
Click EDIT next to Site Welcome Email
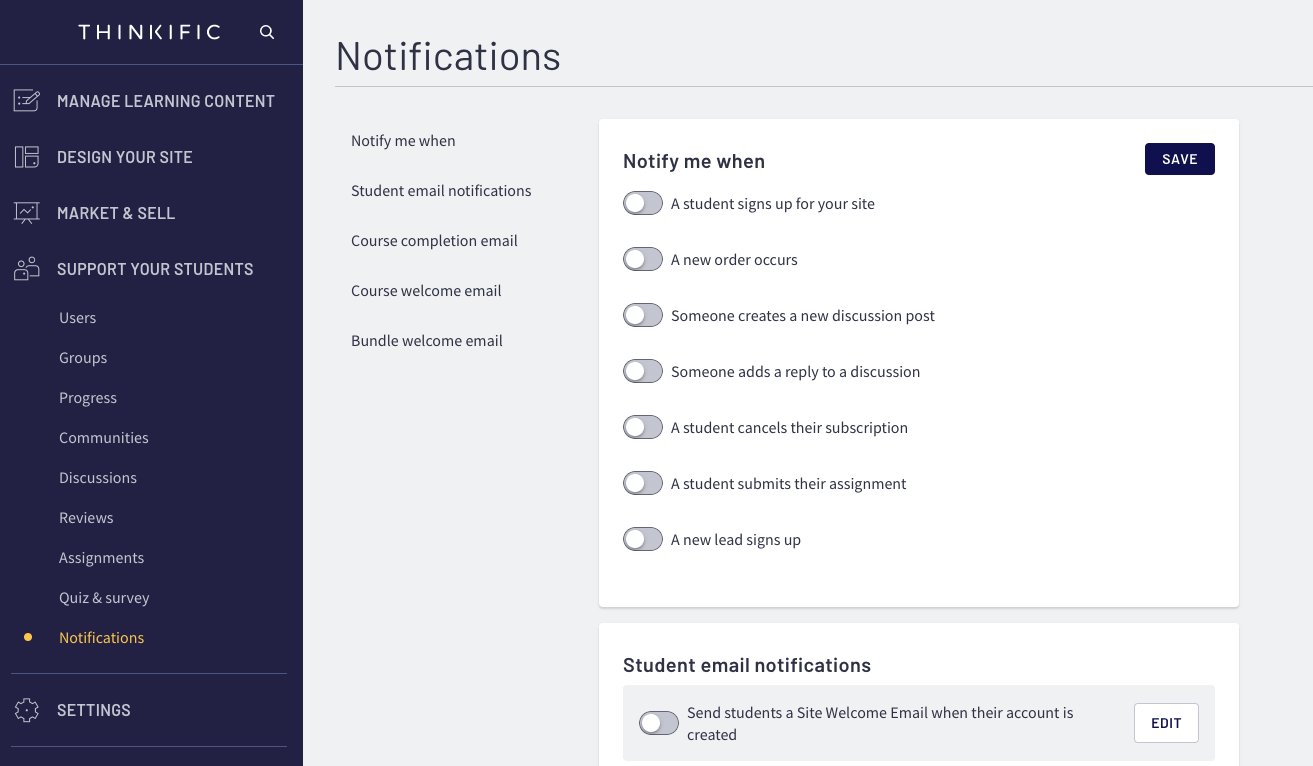click(1166, 722)
